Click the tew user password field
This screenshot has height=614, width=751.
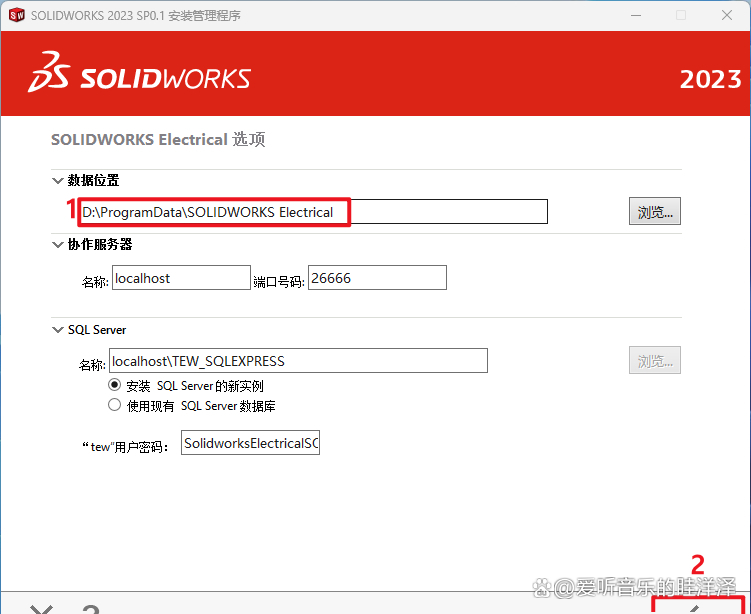pyautogui.click(x=250, y=443)
